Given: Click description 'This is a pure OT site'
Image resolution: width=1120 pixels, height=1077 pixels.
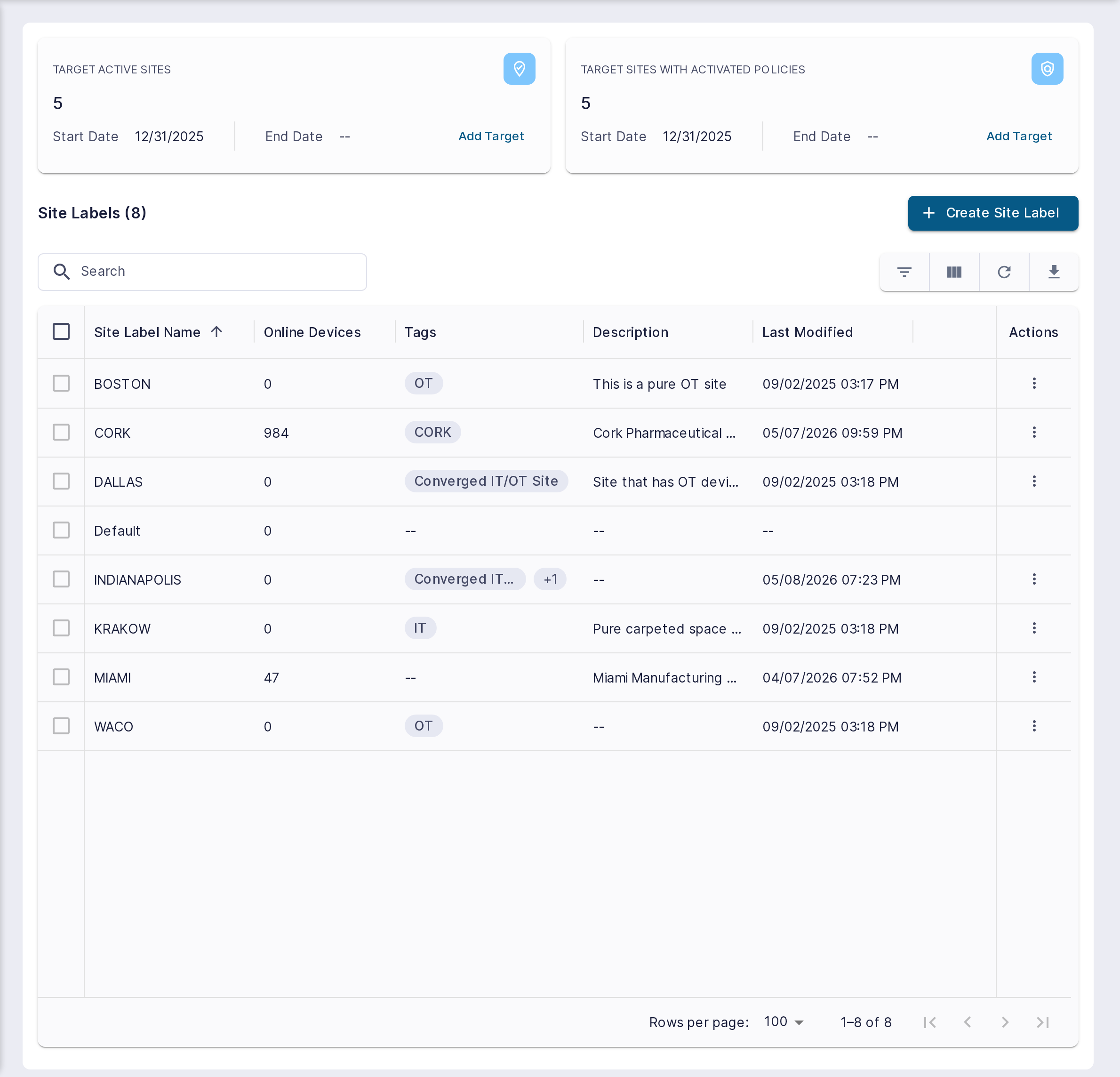Looking at the screenshot, I should (659, 384).
